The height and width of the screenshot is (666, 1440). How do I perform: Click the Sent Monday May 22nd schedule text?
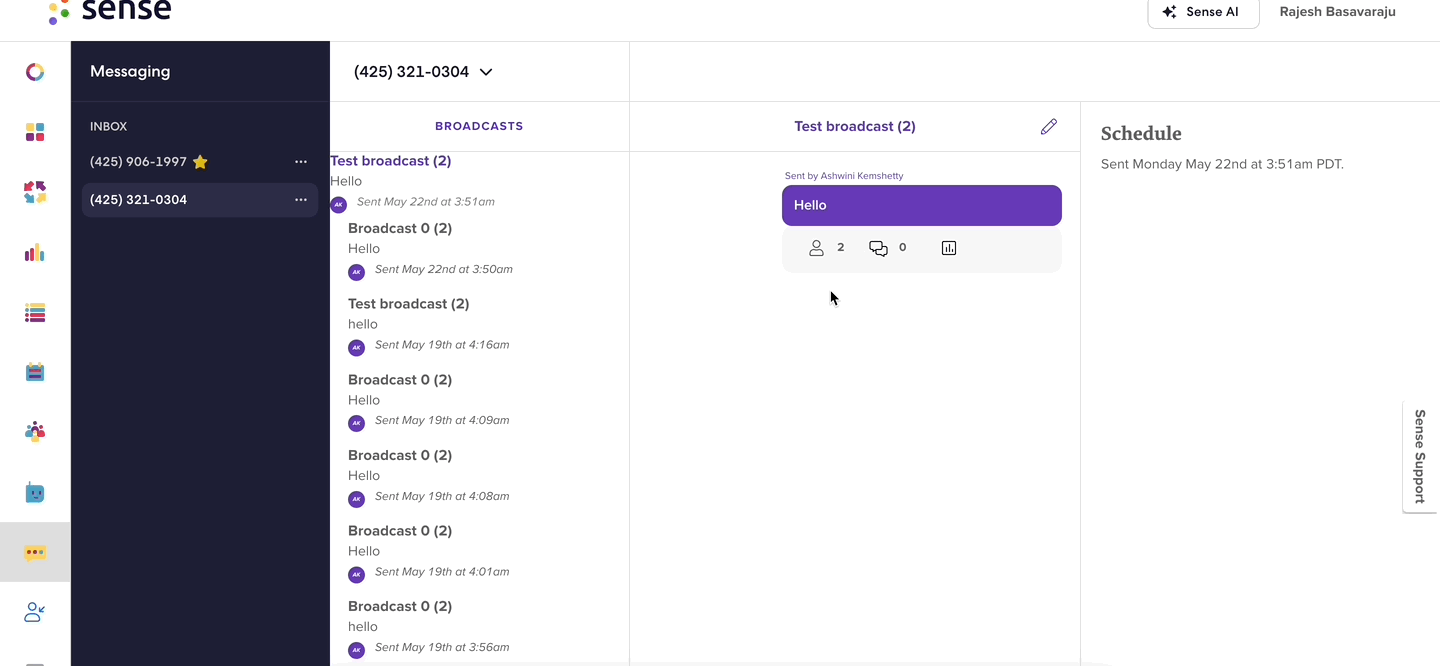pyautogui.click(x=1222, y=164)
